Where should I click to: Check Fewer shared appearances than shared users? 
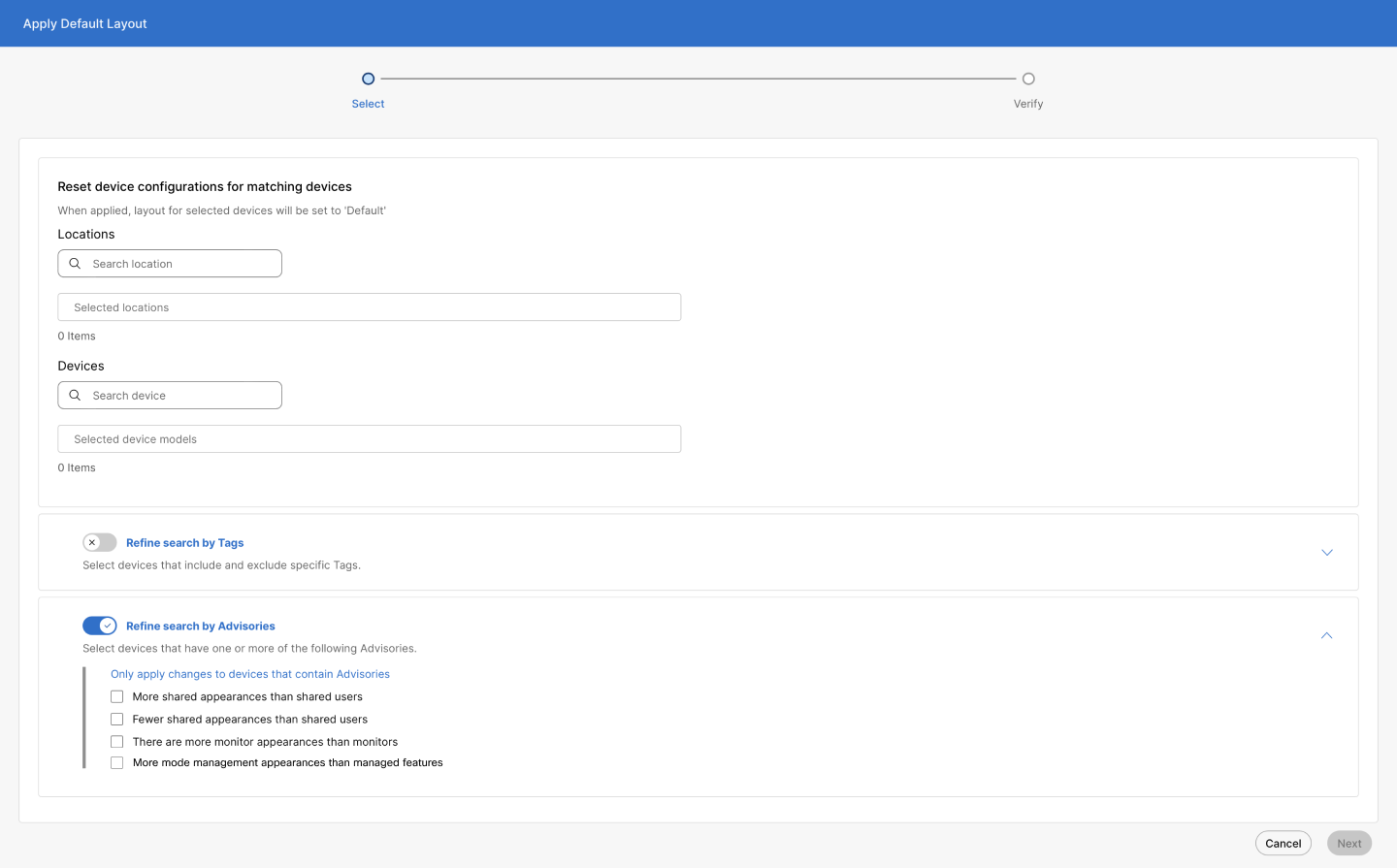(117, 720)
